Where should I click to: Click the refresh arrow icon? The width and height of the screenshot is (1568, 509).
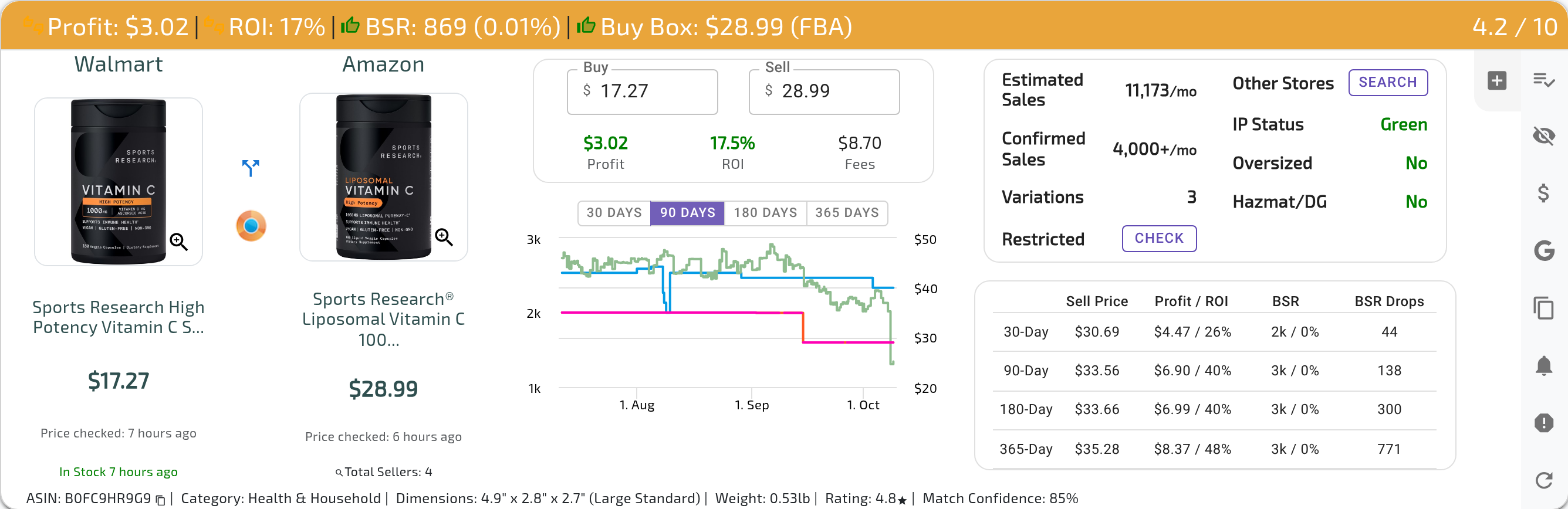[1544, 480]
